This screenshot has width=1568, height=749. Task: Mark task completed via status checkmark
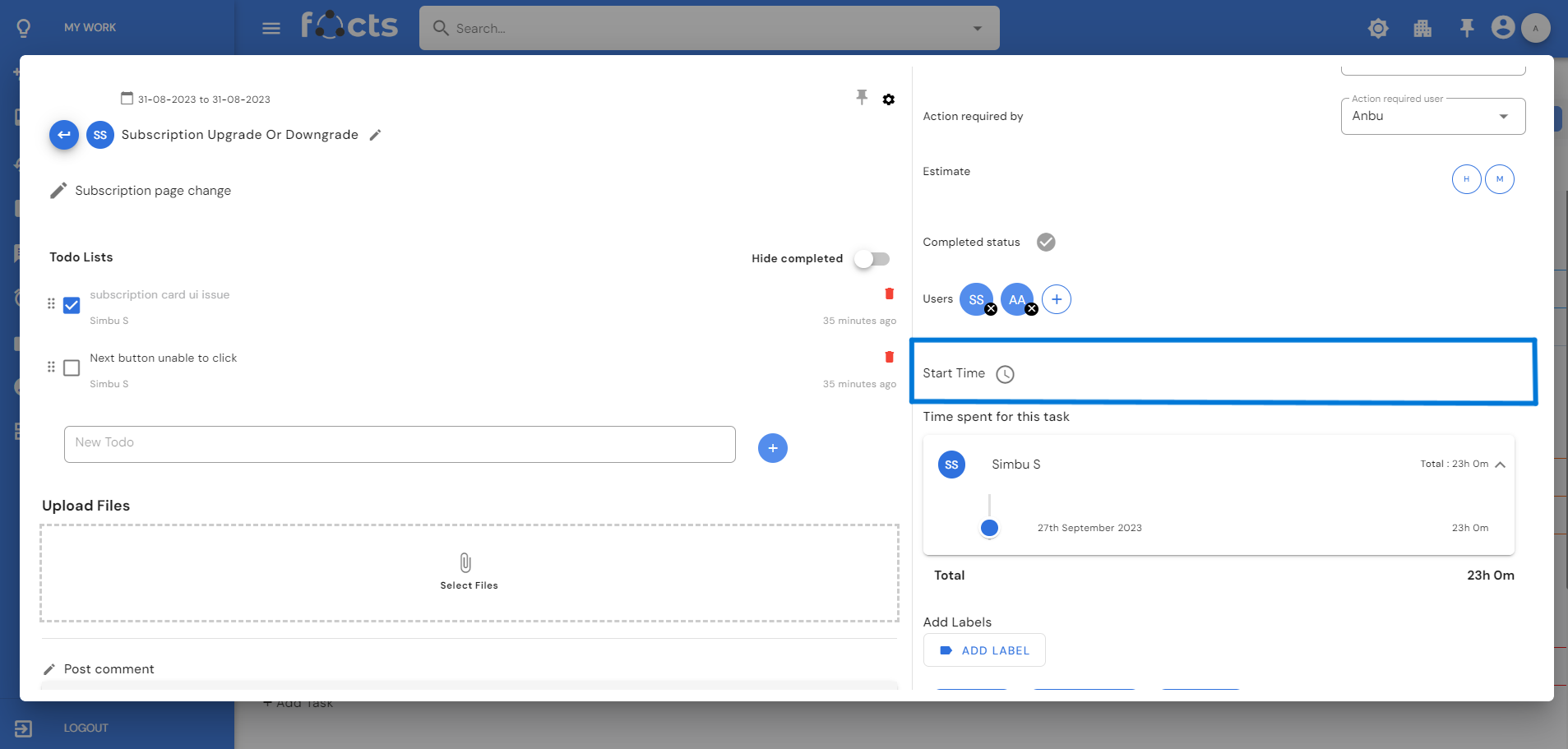[x=1046, y=242]
